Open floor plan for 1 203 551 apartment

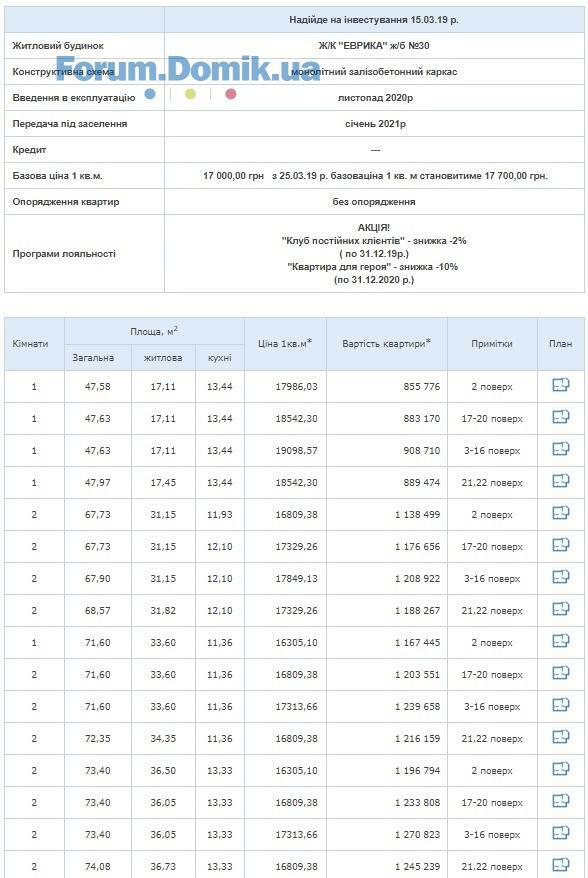click(x=561, y=672)
